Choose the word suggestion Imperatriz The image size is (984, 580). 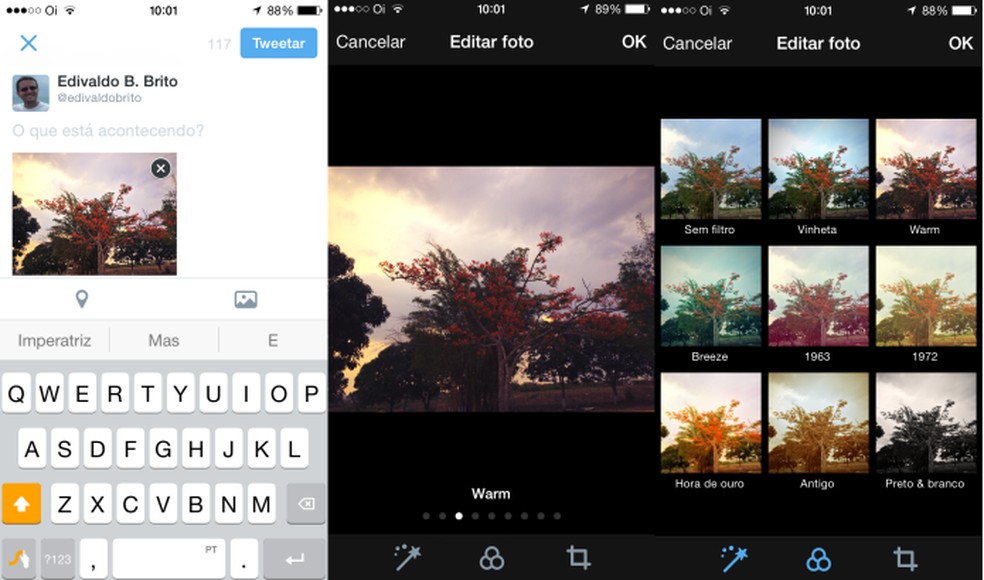(x=54, y=340)
